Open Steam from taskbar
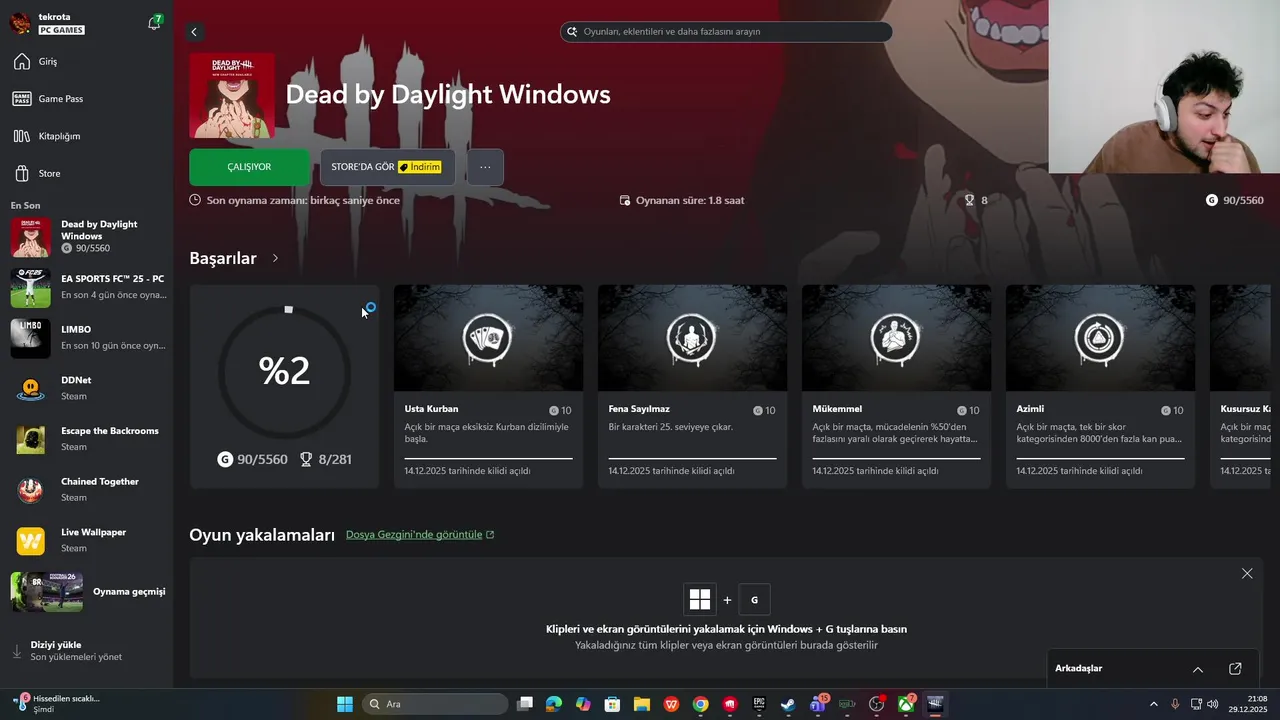 point(788,704)
